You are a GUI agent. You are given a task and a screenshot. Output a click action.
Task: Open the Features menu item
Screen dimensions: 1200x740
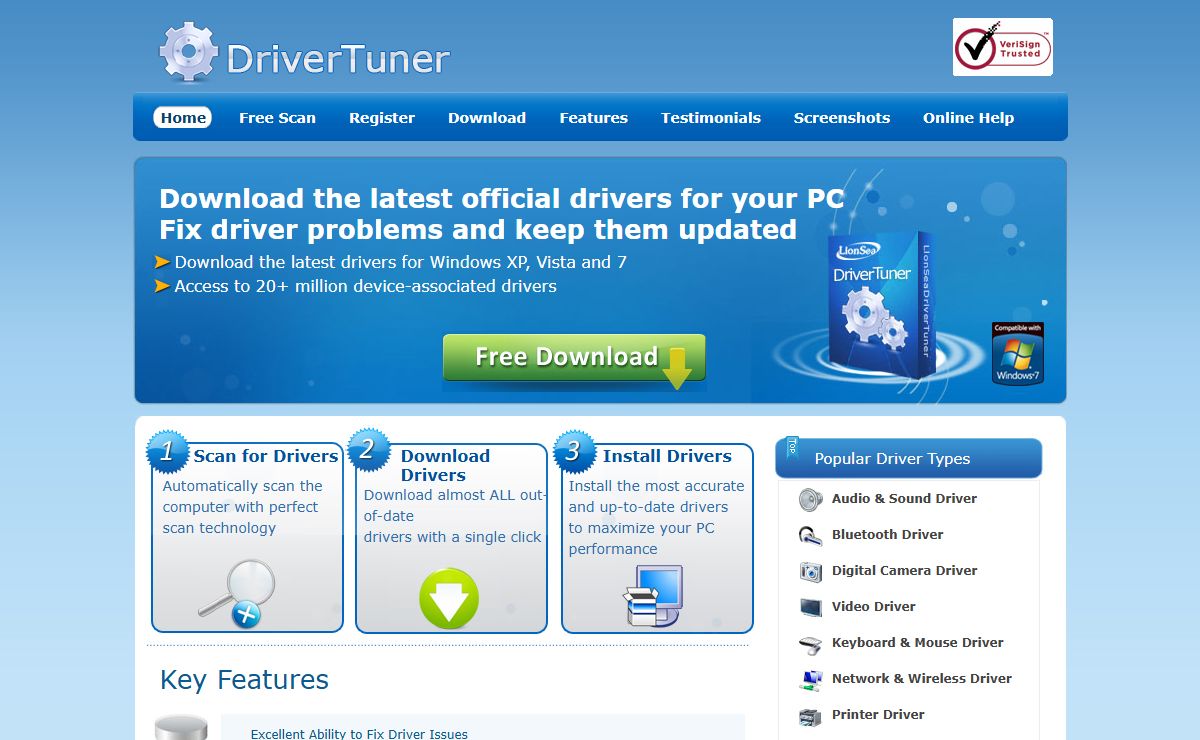coord(594,118)
